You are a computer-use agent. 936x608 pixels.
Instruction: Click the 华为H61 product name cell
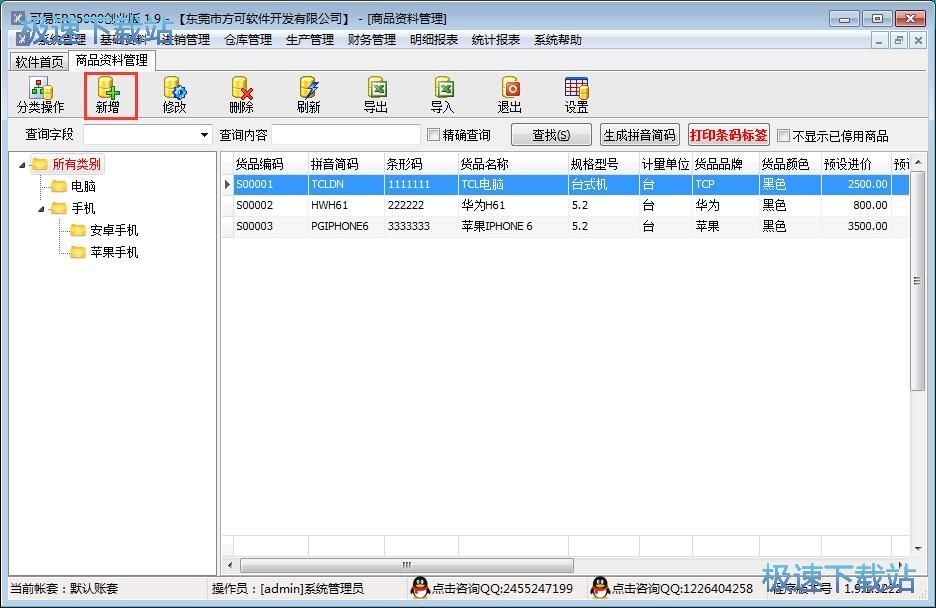coord(513,205)
